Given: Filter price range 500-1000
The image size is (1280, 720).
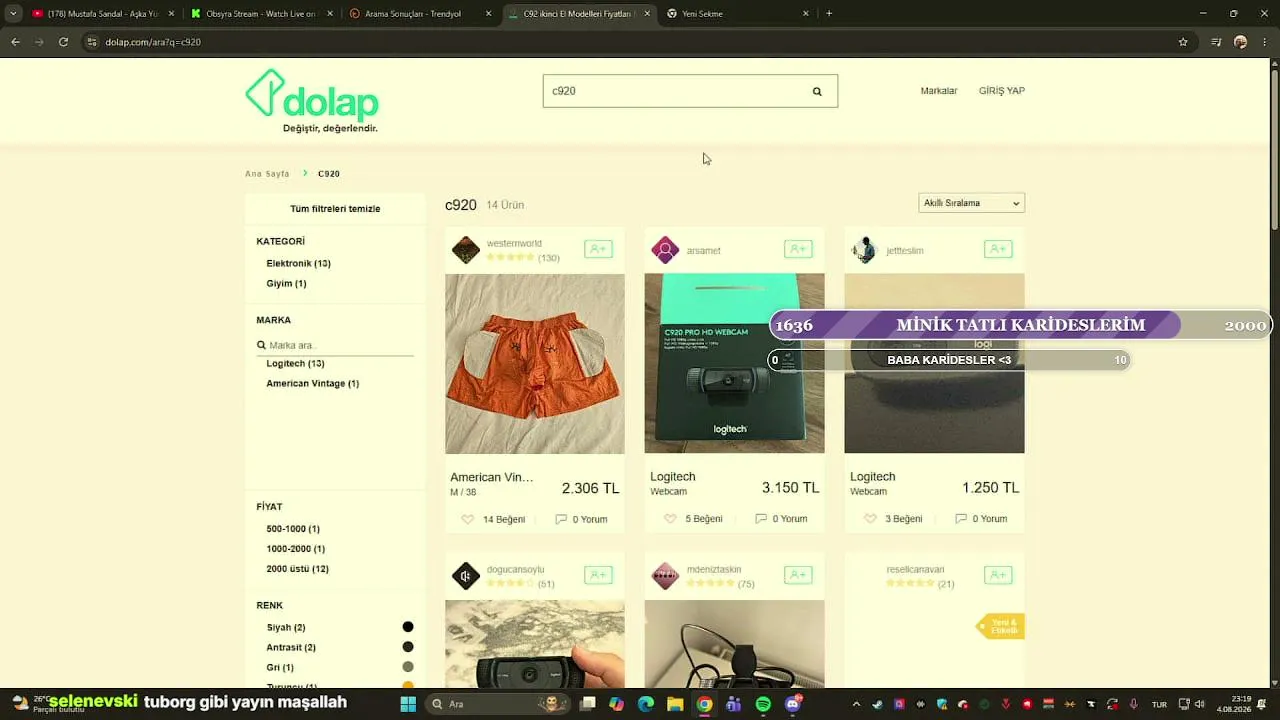Looking at the screenshot, I should (293, 529).
